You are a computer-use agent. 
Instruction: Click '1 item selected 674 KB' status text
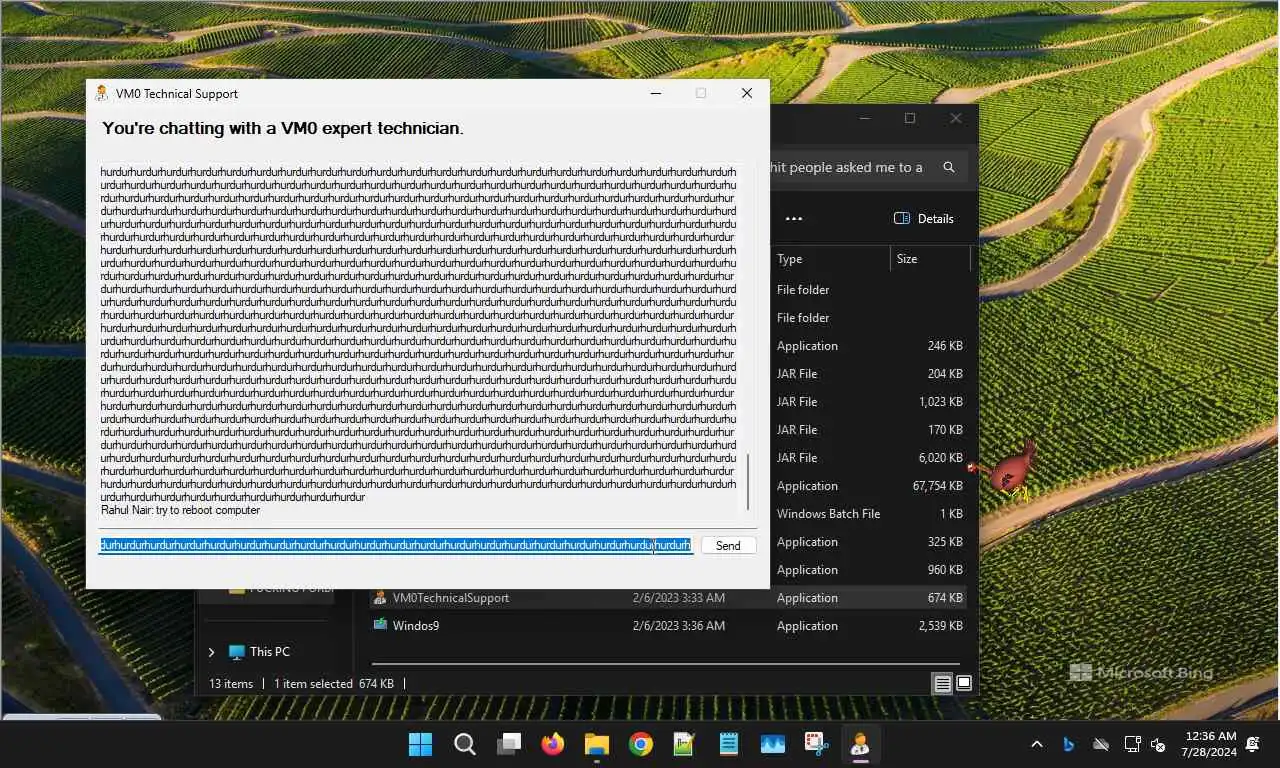[x=334, y=684]
